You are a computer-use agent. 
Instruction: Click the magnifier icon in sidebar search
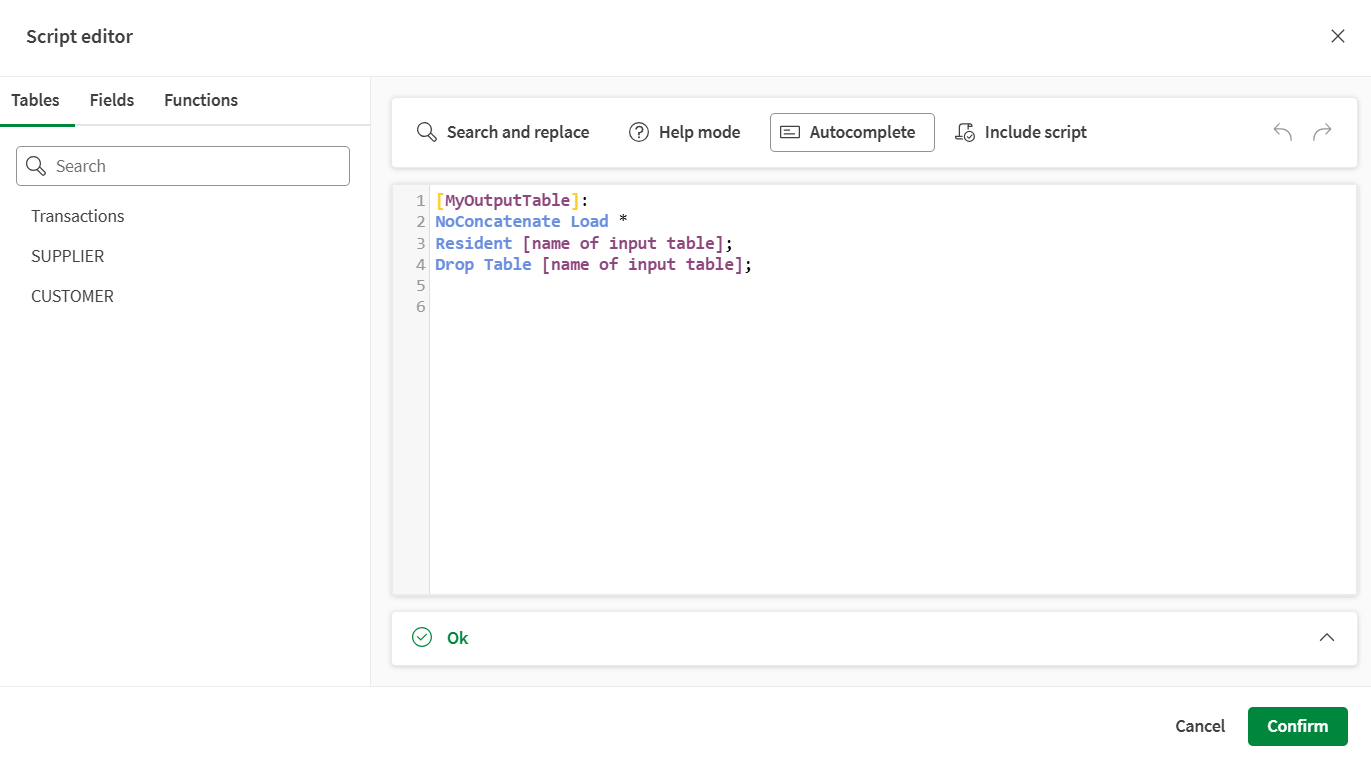pyautogui.click(x=36, y=166)
